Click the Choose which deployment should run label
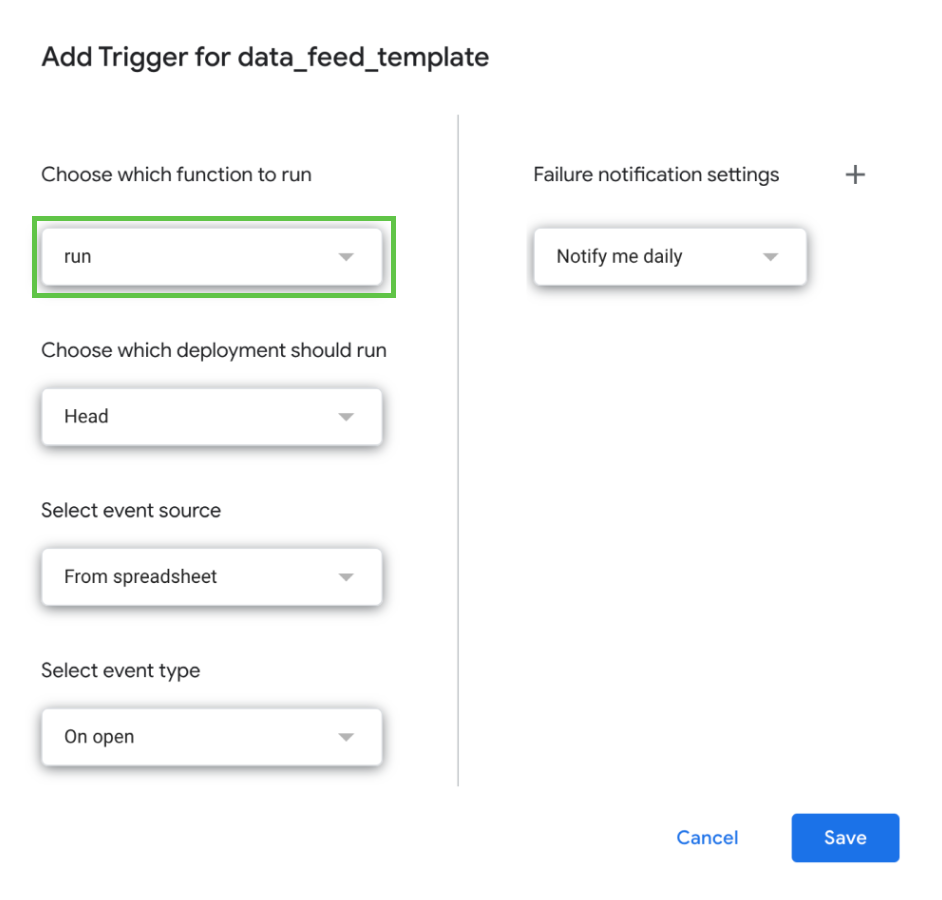The image size is (942, 900). tap(213, 351)
